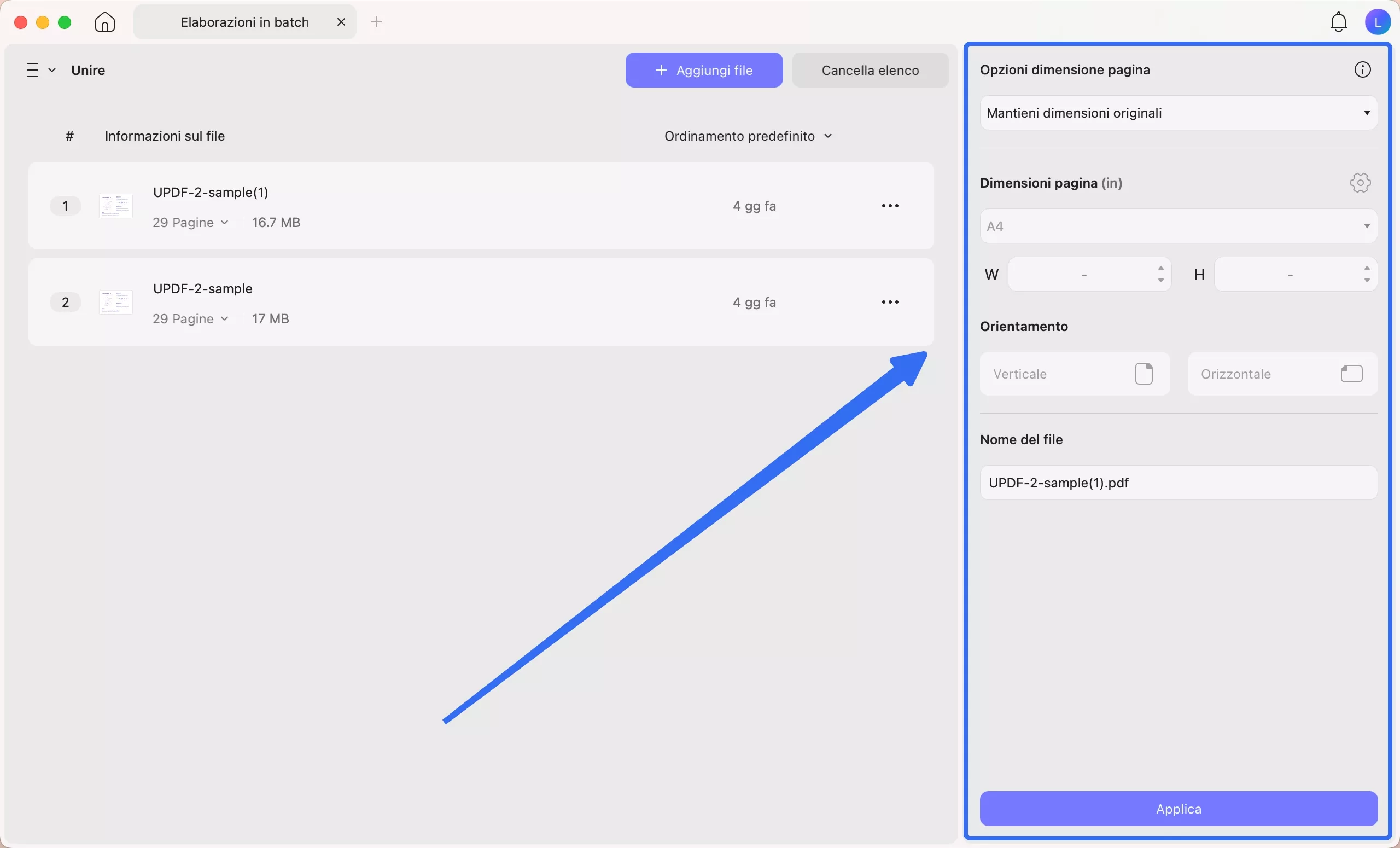Screen dimensions: 1400x848
Task: Switch to Elaborazioni in batch tab
Action: tap(244, 22)
